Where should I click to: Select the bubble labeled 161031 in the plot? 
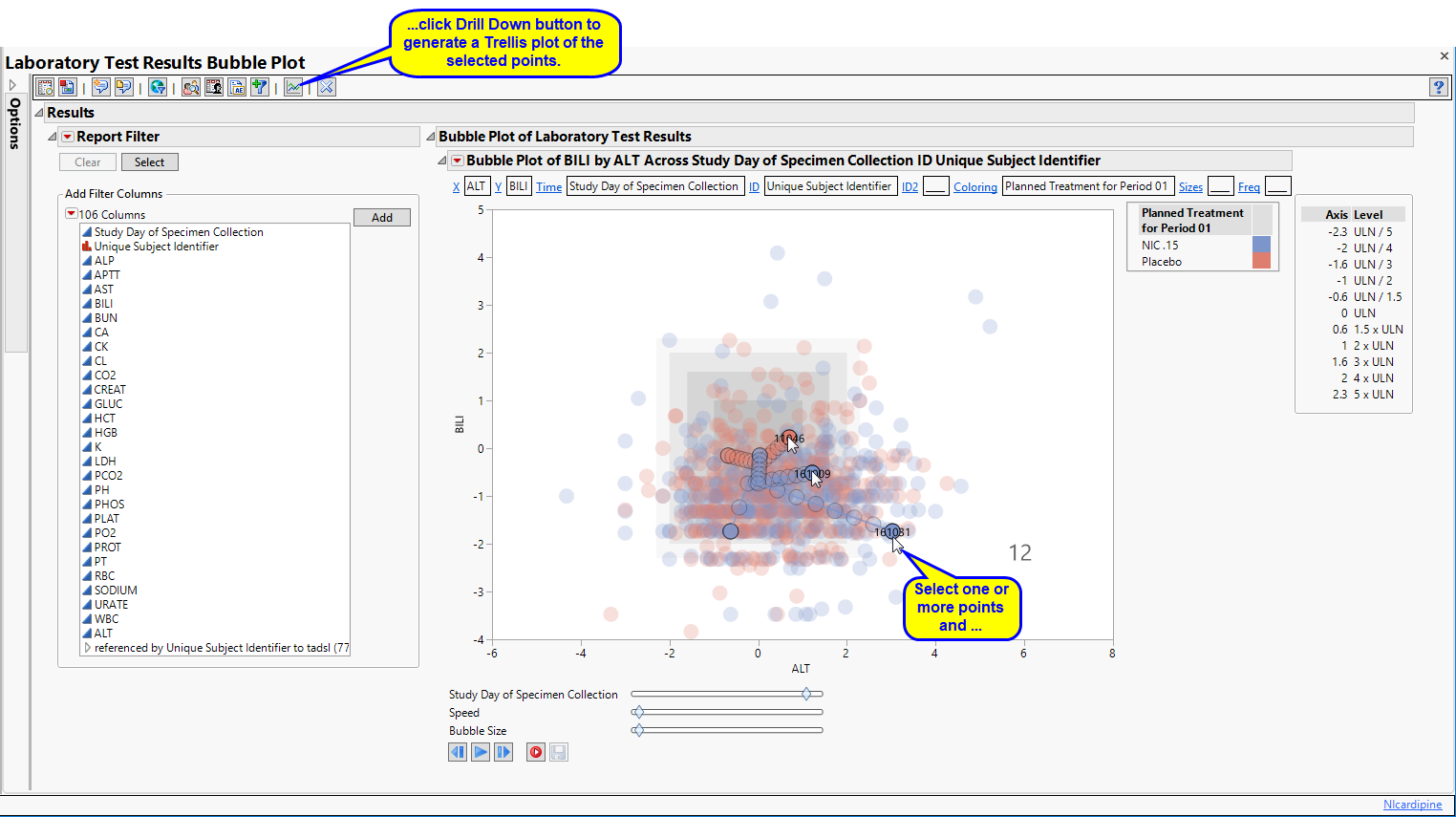891,531
